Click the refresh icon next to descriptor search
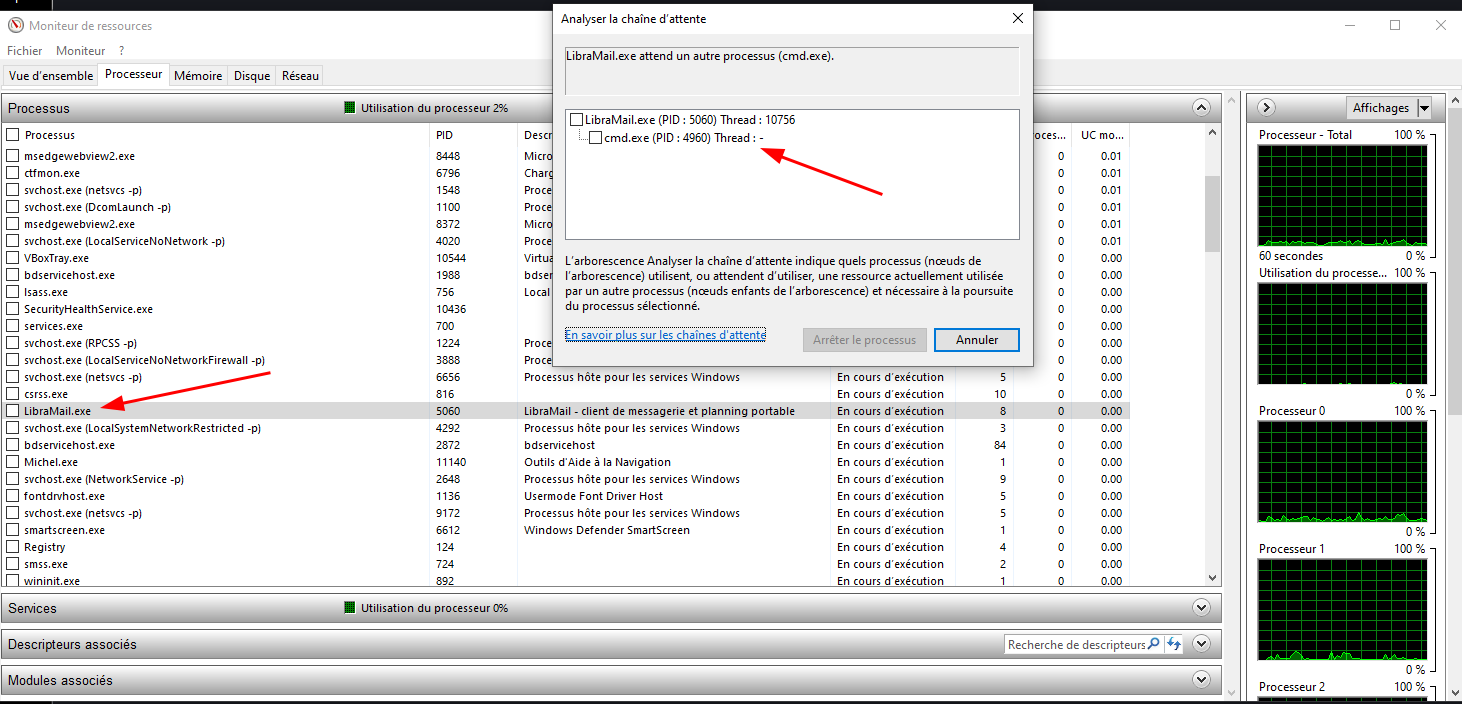The image size is (1462, 704). coord(1174,645)
